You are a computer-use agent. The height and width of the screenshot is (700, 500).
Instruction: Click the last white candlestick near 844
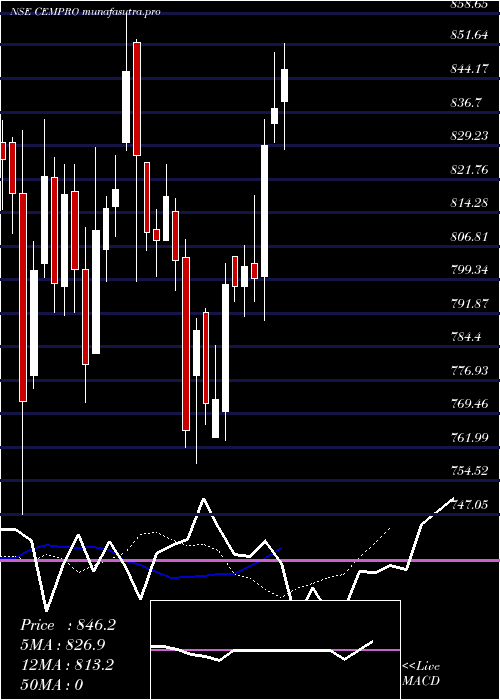(x=284, y=85)
